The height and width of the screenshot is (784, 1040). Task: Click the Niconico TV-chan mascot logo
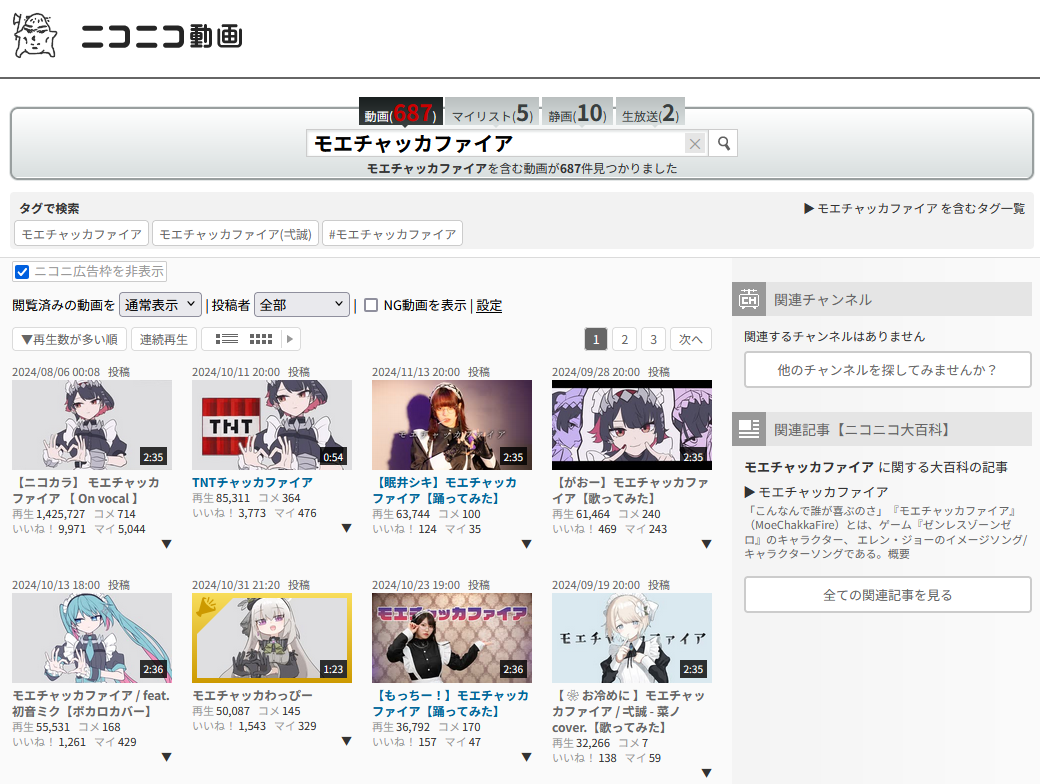pos(35,35)
